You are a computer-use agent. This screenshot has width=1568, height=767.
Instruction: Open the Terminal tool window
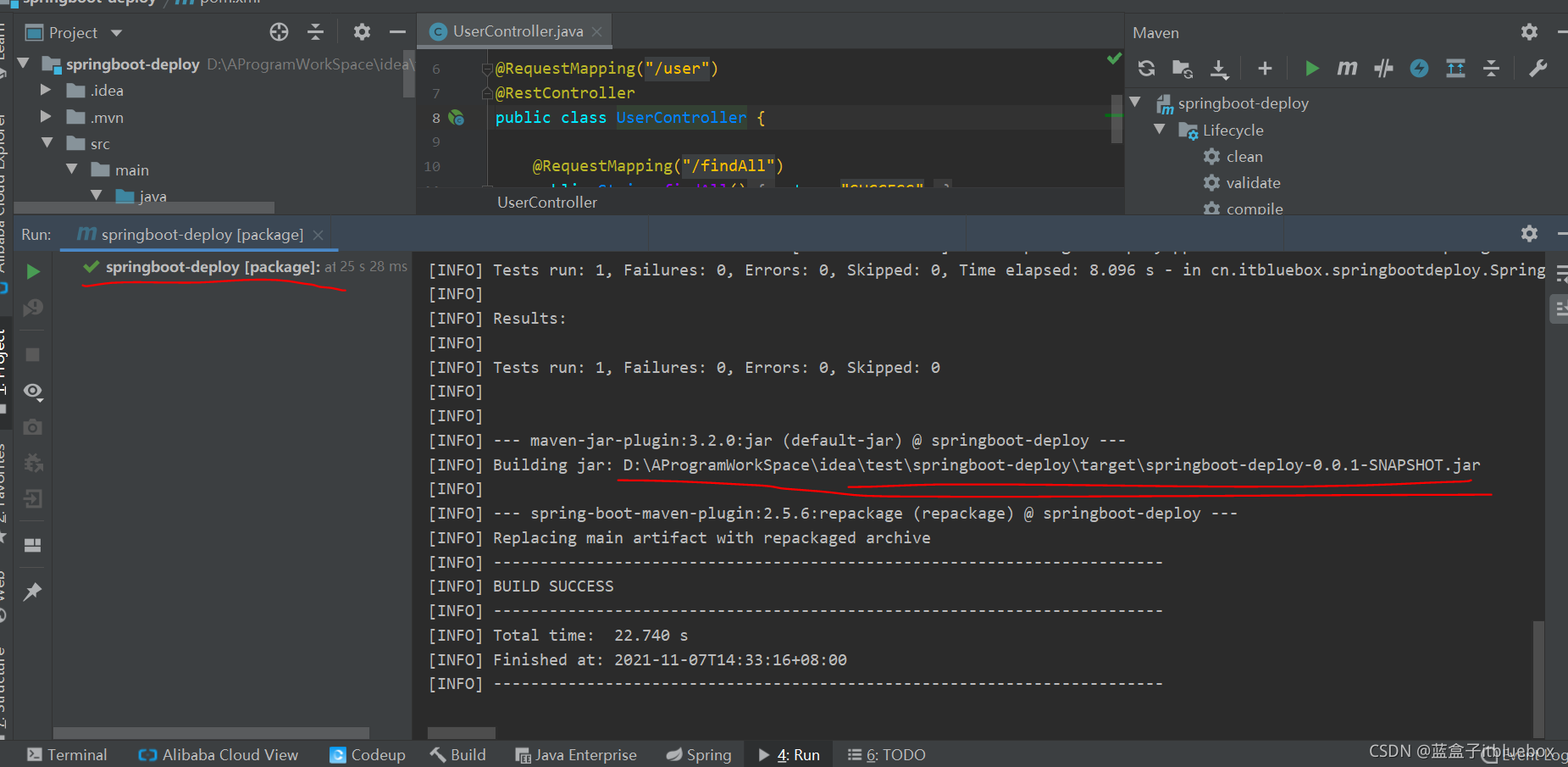coord(67,754)
